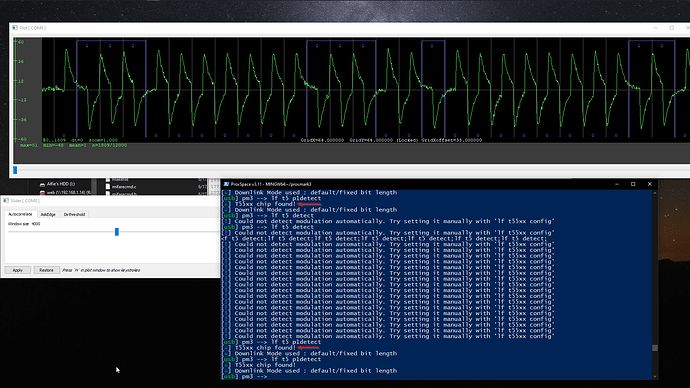690x388 pixels.
Task: Click the Restore button
Action: coord(46,270)
